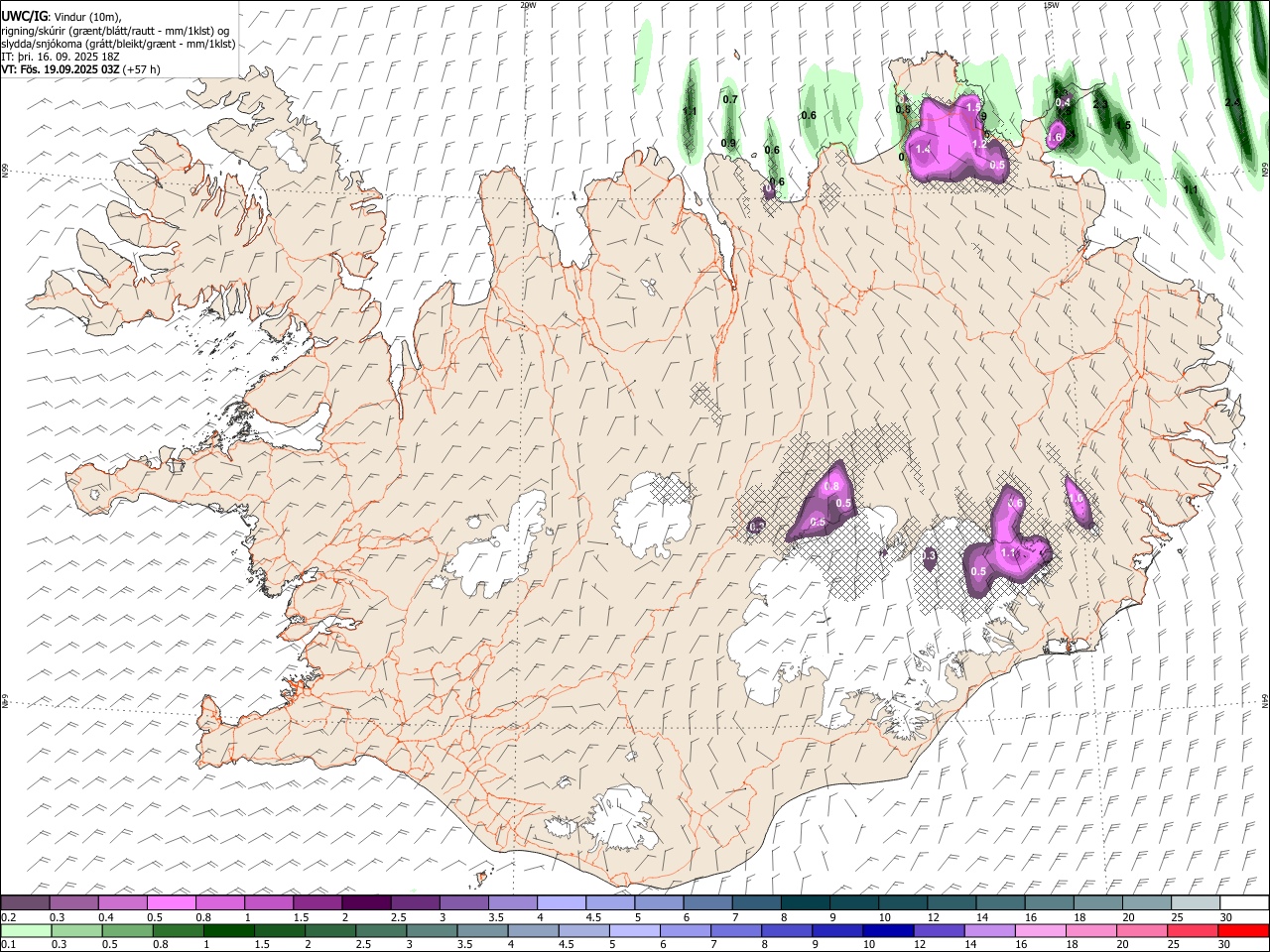1270x952 pixels.
Task: Click the upper legend row swatch labeled 4
Action: tap(562, 903)
